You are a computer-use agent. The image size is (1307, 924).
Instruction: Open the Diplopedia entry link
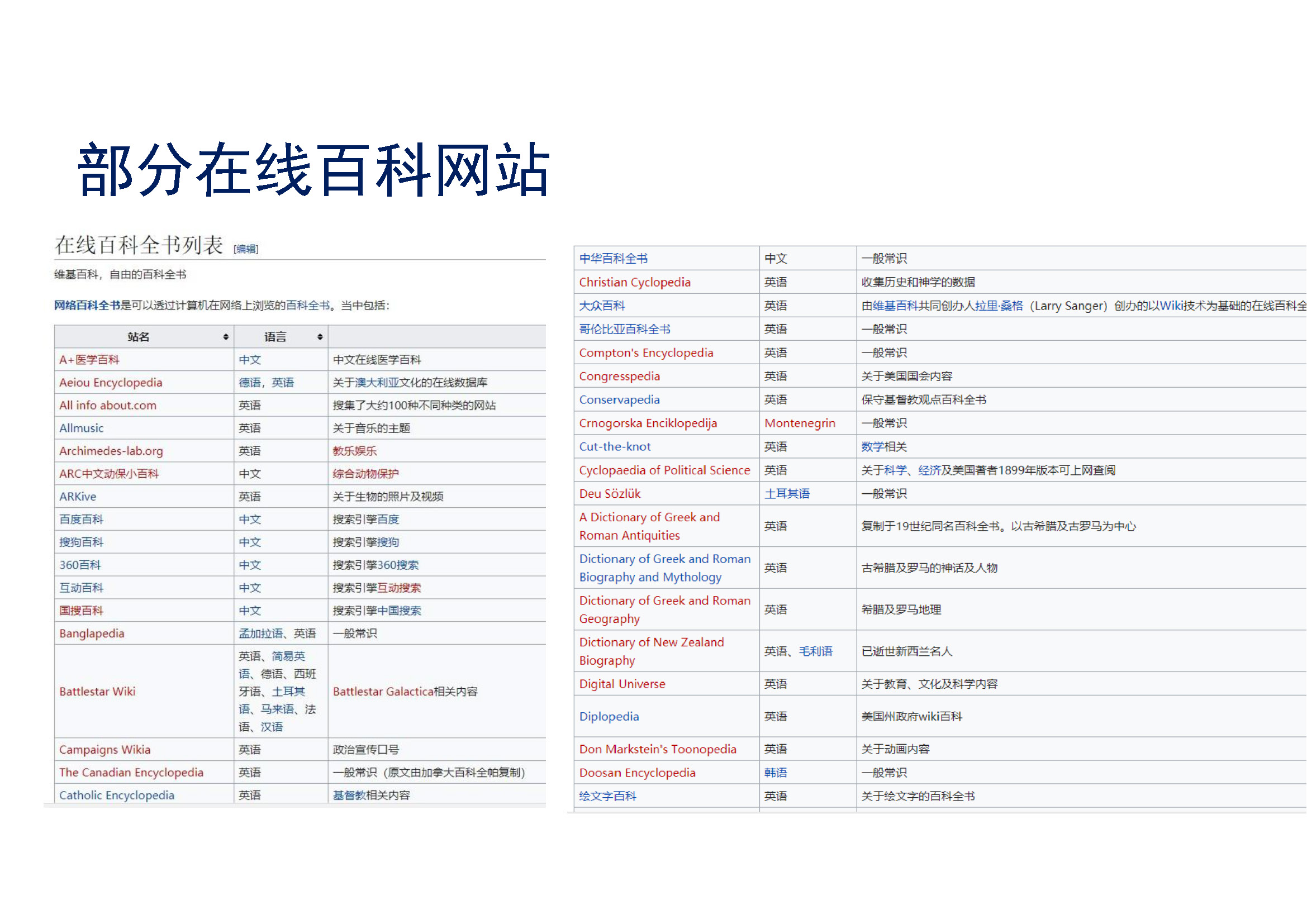609,717
